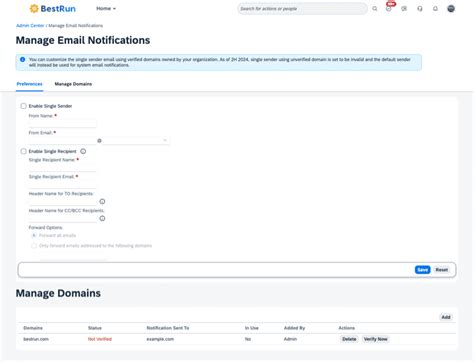The width and height of the screenshot is (474, 362).
Task: Show info for Header Name for CC/BCC Recipients
Action: 102,218
